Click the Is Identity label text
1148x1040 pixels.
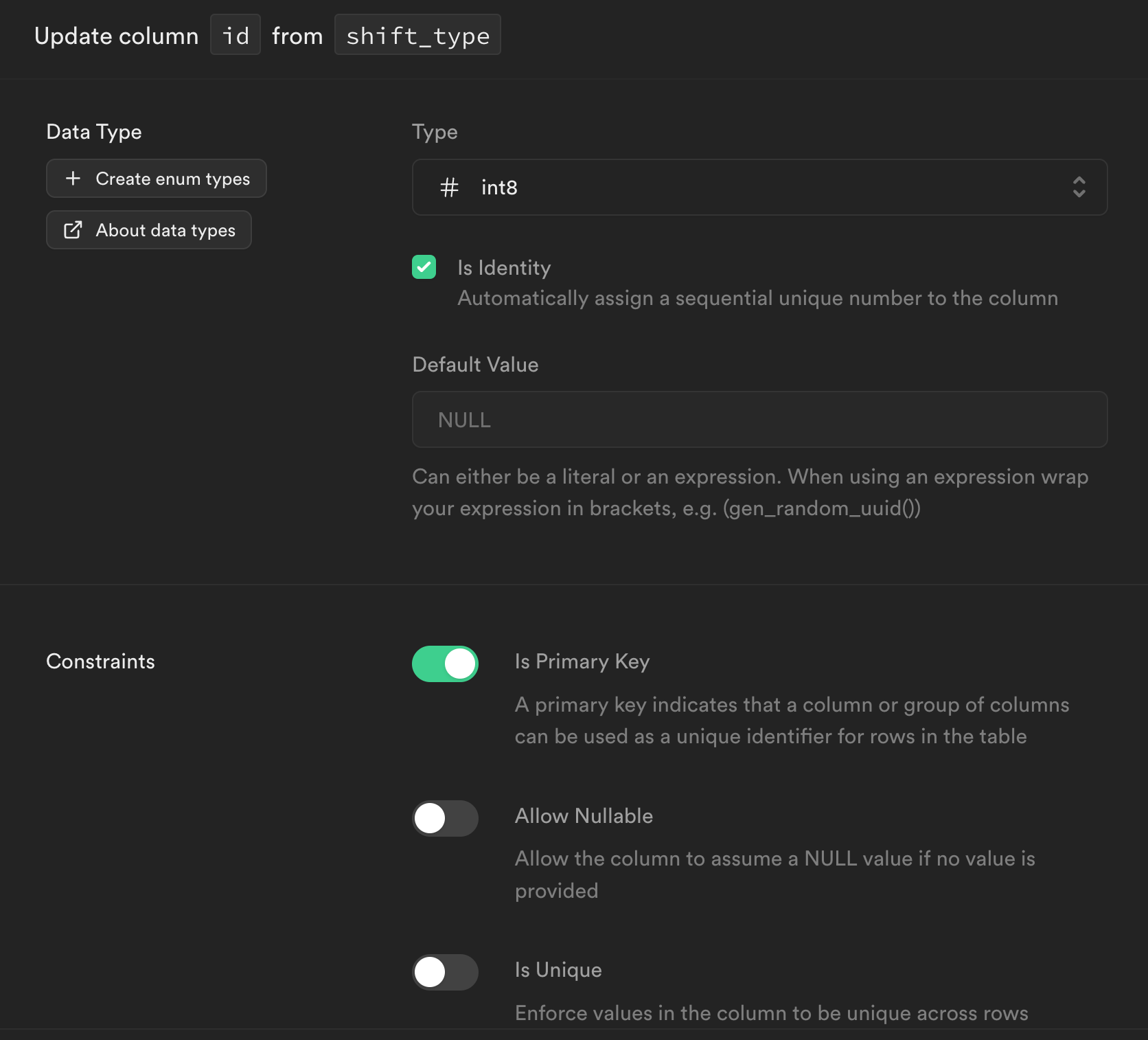(x=504, y=268)
